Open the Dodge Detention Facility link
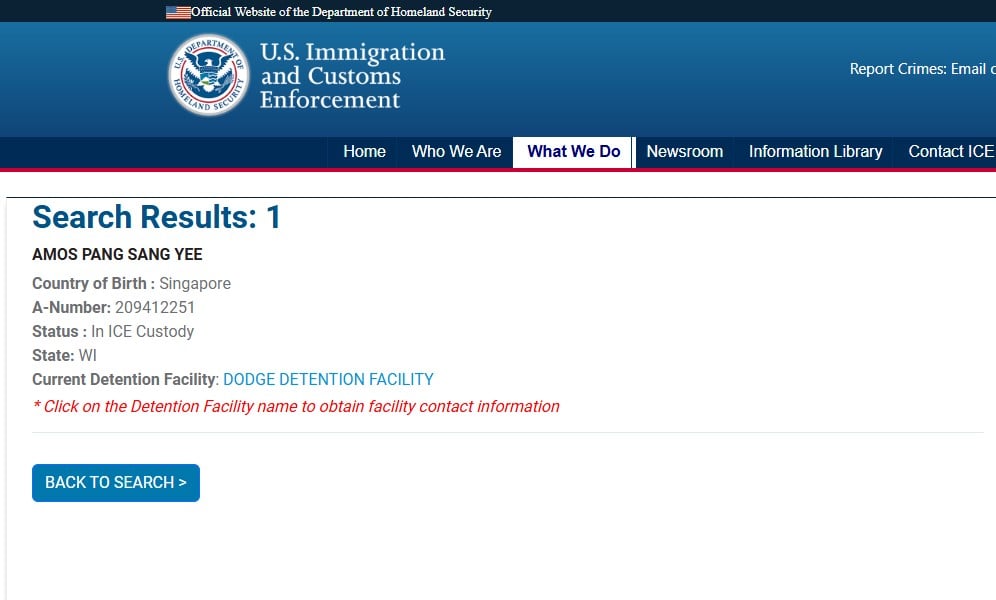 point(328,380)
